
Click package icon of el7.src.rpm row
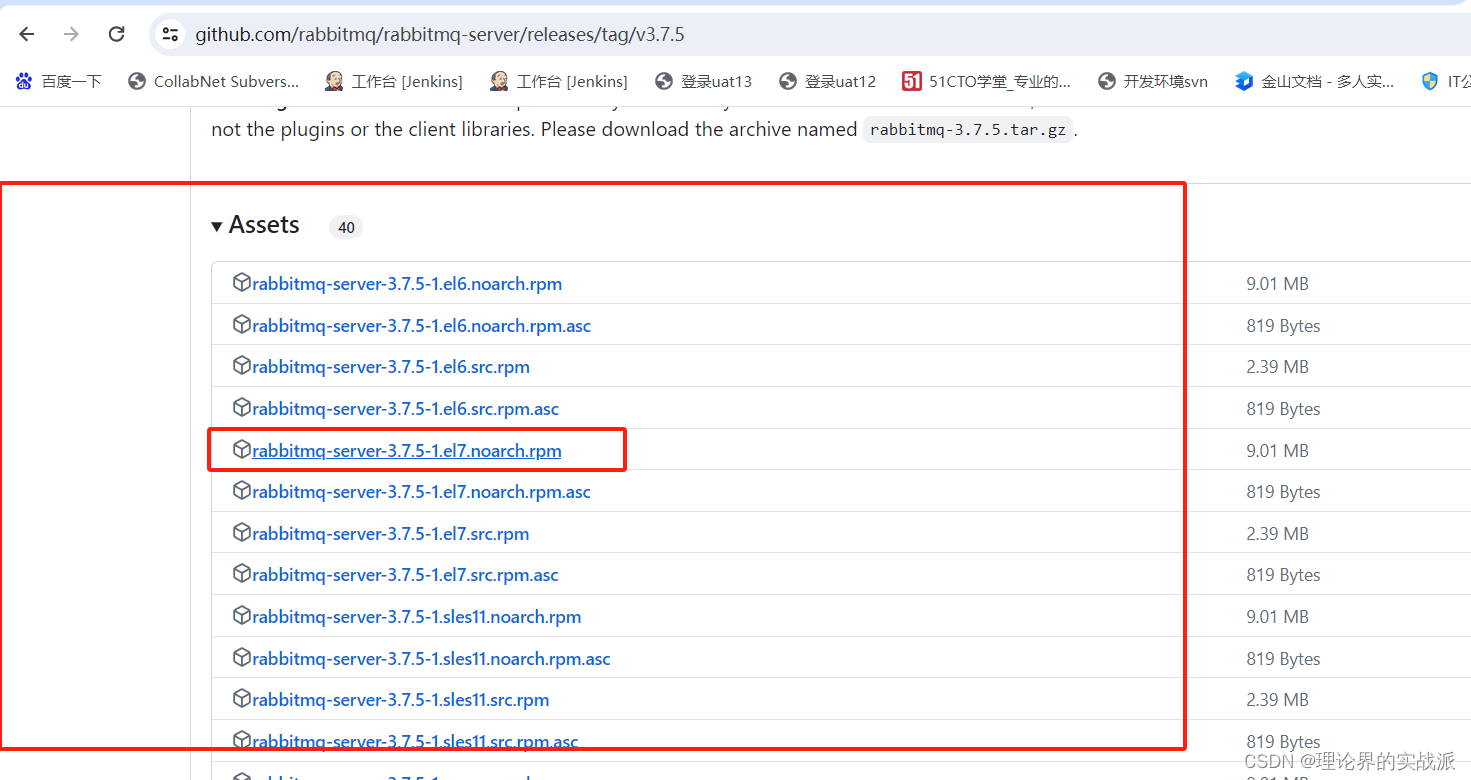(x=241, y=533)
